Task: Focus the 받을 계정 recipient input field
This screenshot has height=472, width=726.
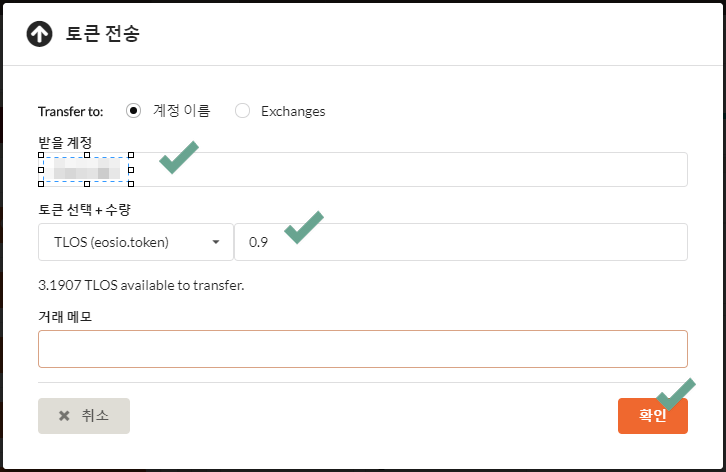Action: tap(410, 170)
